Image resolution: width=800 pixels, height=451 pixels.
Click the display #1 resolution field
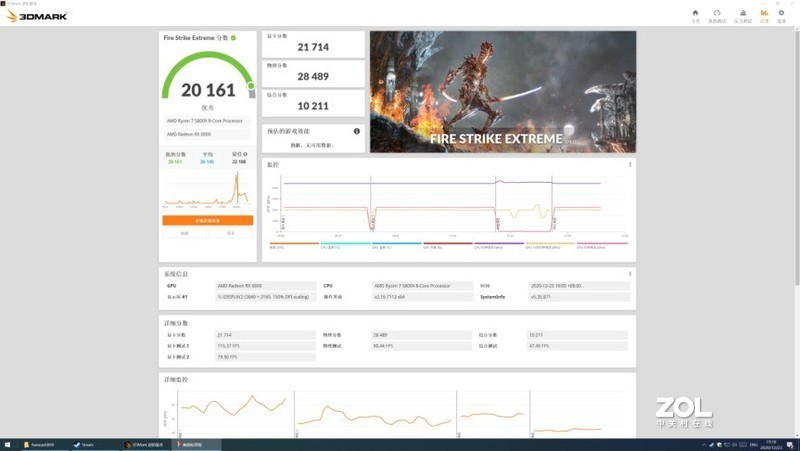[266, 297]
